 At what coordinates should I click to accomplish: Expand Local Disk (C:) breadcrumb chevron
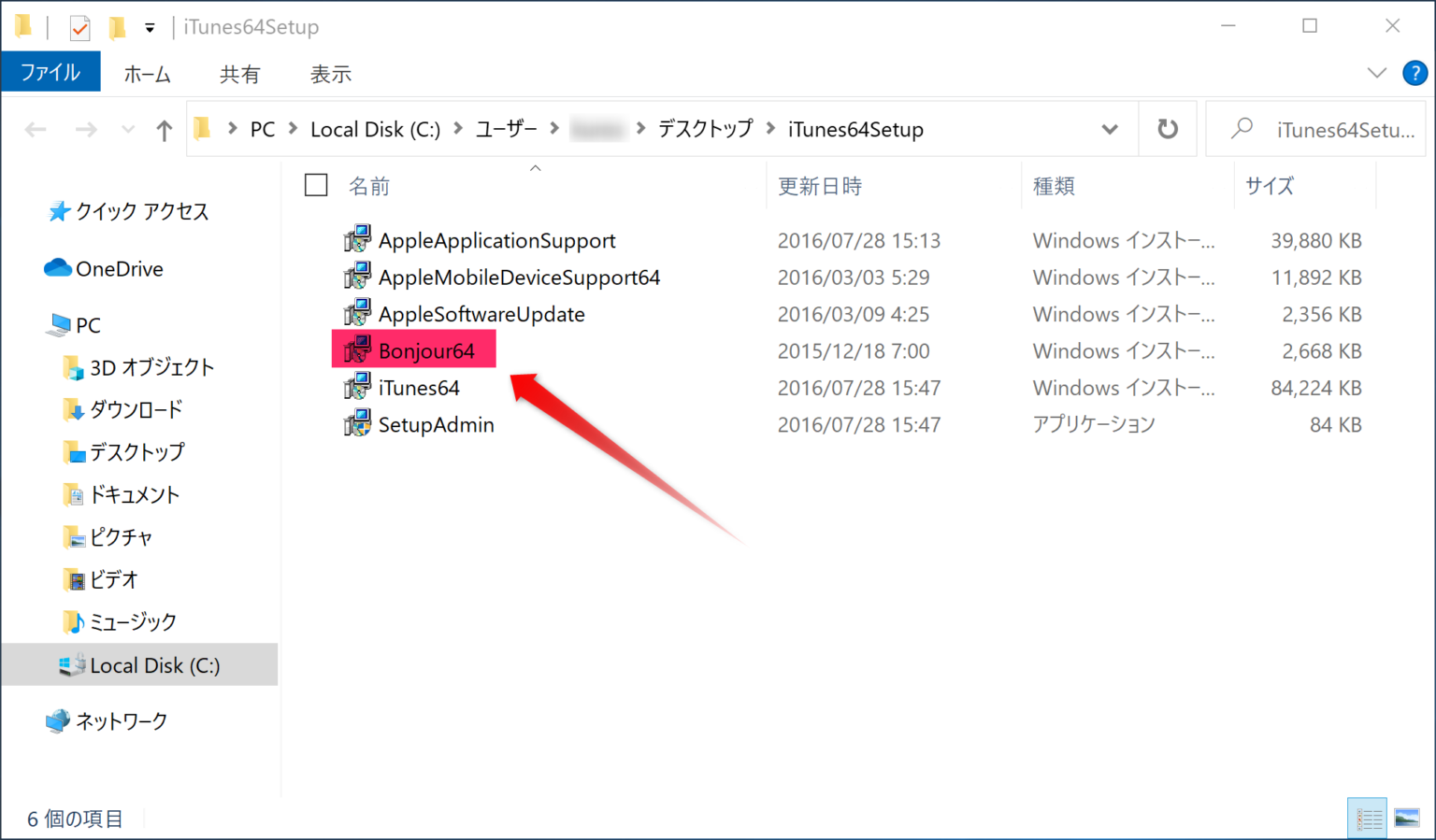(x=458, y=128)
